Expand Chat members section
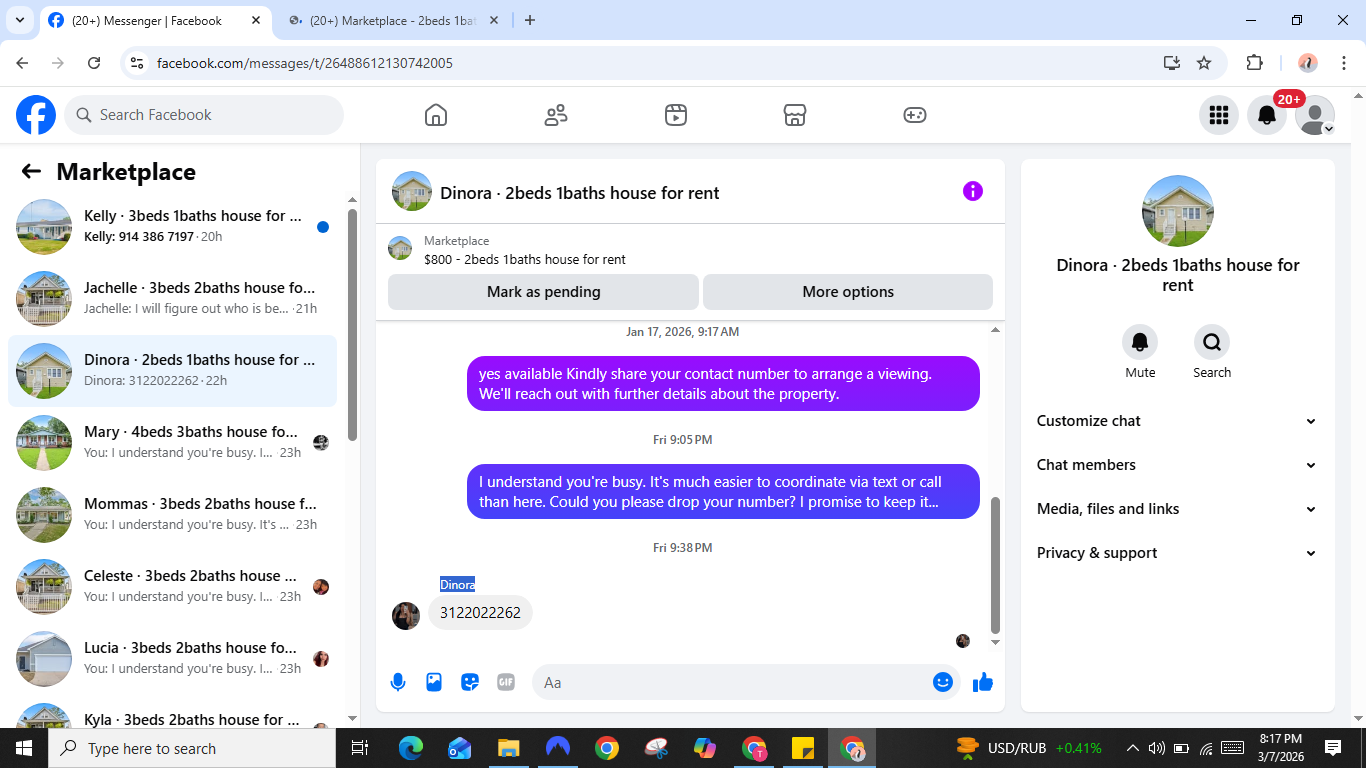The image size is (1366, 768). click(1177, 465)
